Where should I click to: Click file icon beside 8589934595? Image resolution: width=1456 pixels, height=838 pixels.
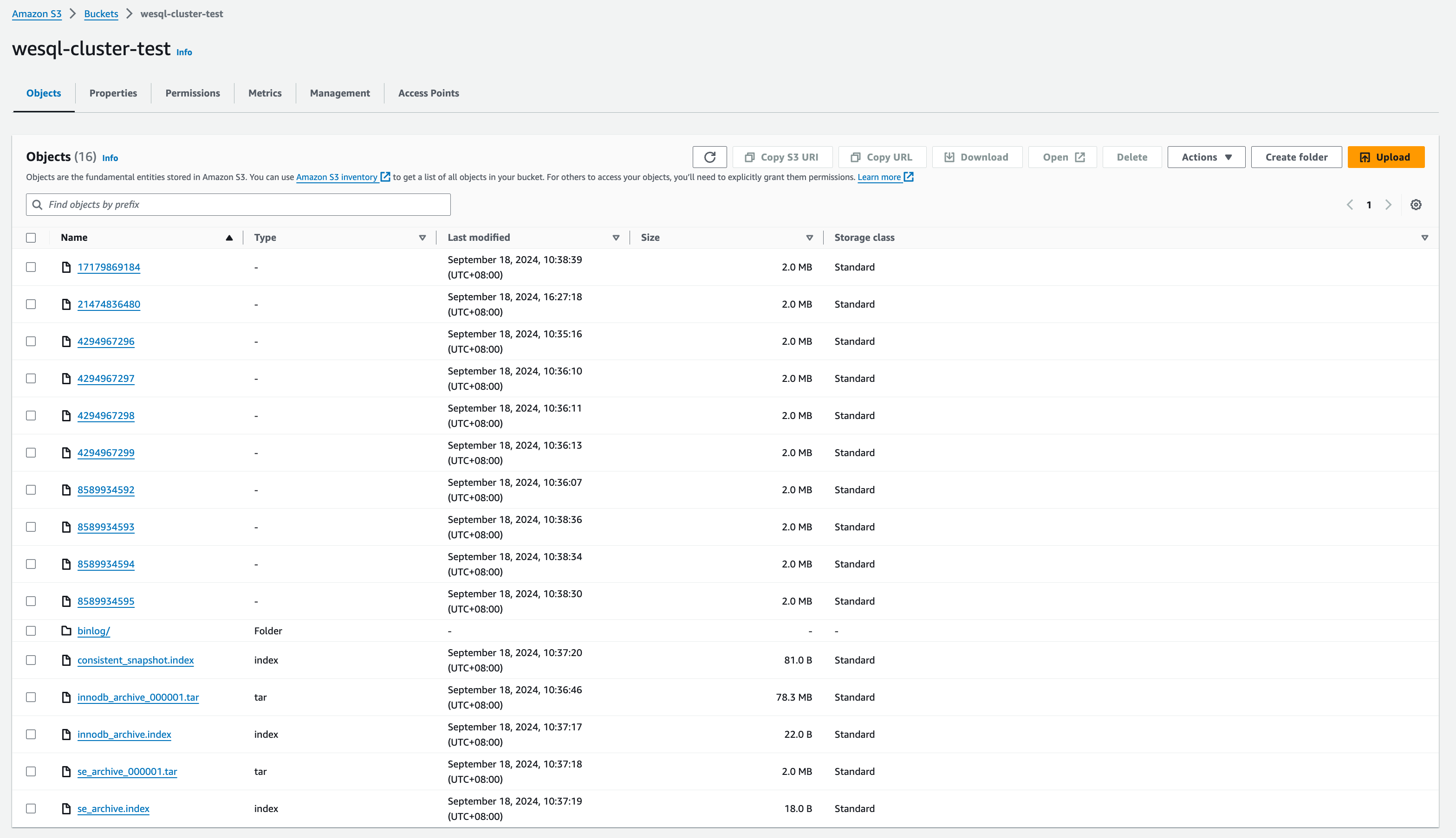[x=66, y=601]
